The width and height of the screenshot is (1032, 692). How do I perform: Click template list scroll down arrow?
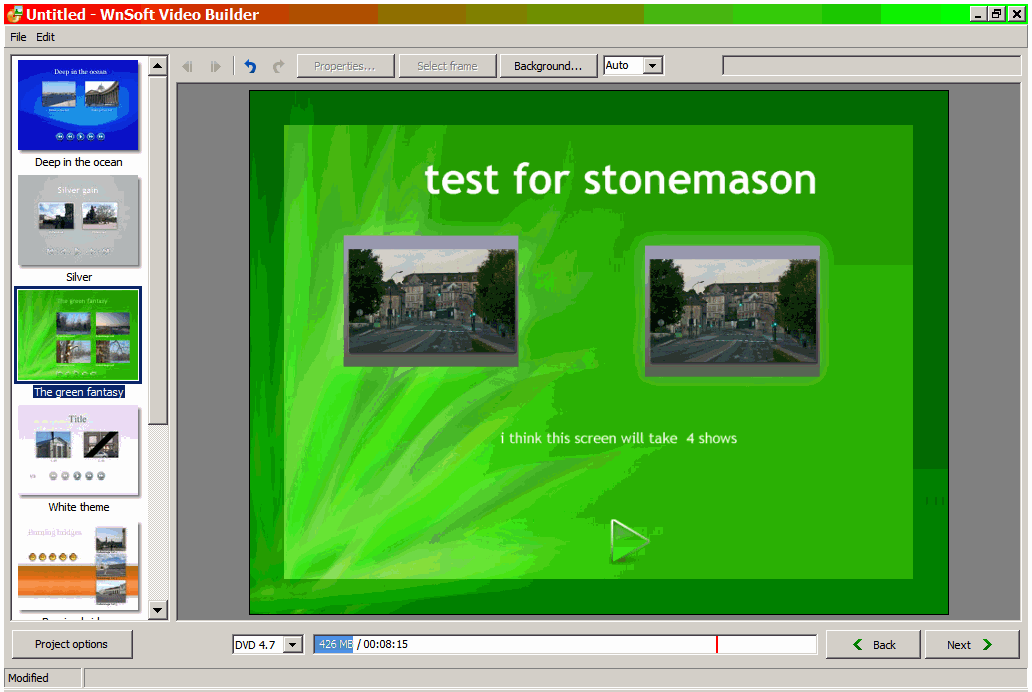pos(157,610)
